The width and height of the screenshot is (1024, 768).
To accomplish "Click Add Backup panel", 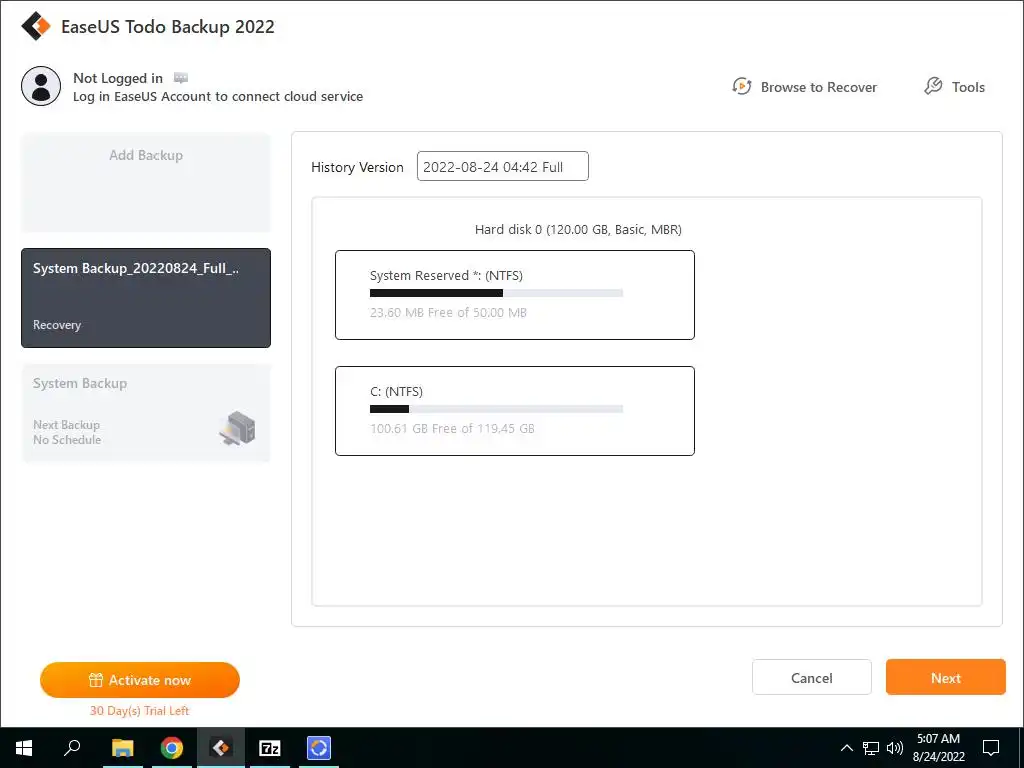I will click(x=146, y=182).
